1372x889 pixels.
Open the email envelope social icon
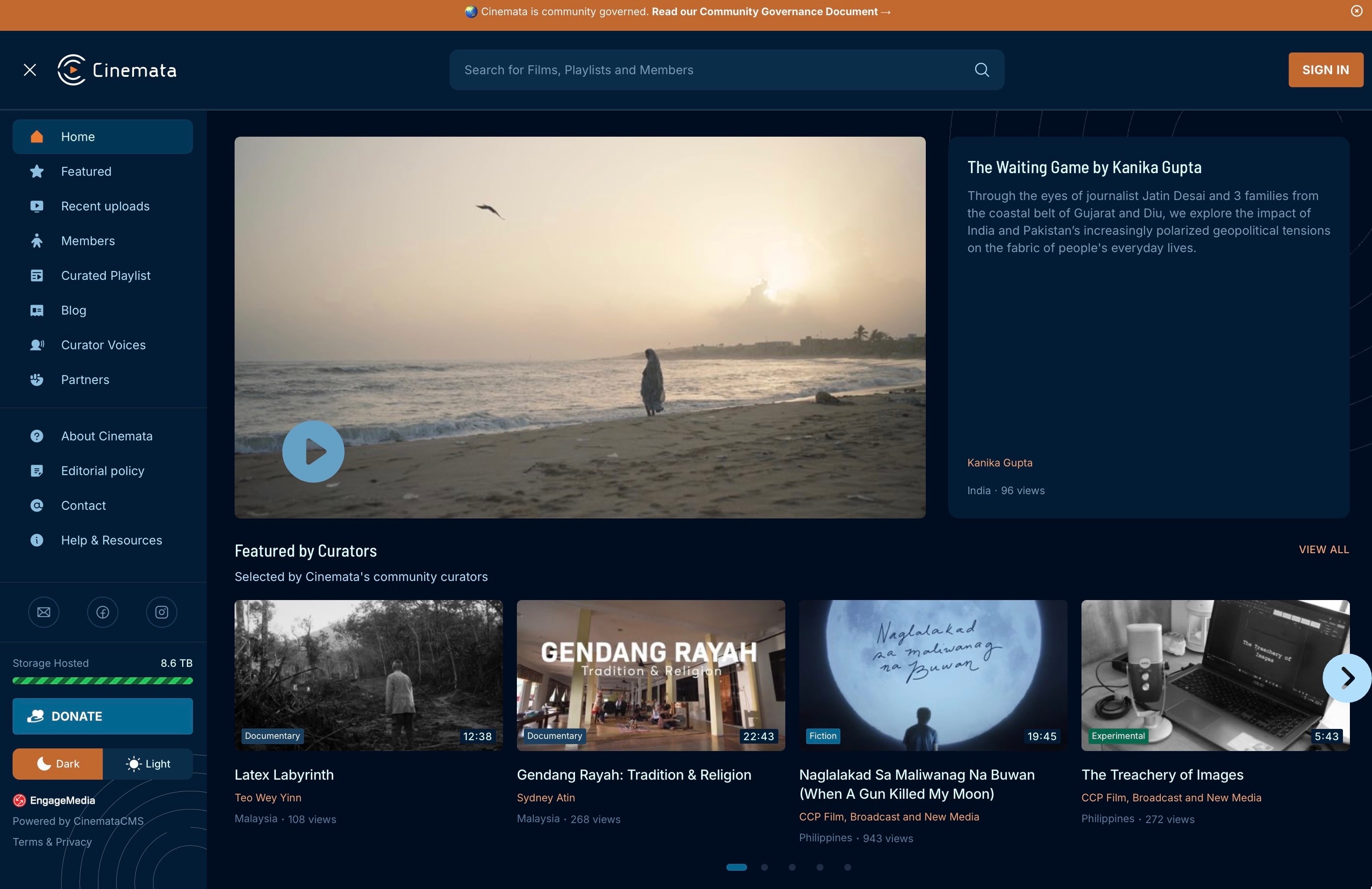pyautogui.click(x=44, y=611)
